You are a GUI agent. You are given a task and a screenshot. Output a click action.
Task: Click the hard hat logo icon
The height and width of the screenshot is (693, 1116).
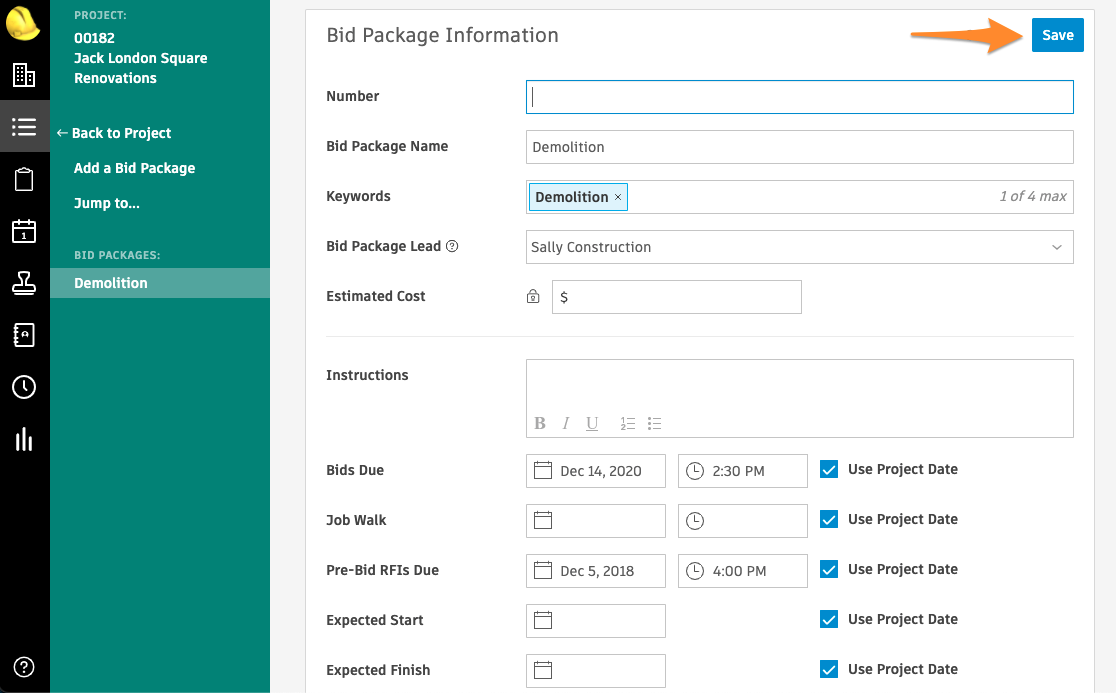23,22
